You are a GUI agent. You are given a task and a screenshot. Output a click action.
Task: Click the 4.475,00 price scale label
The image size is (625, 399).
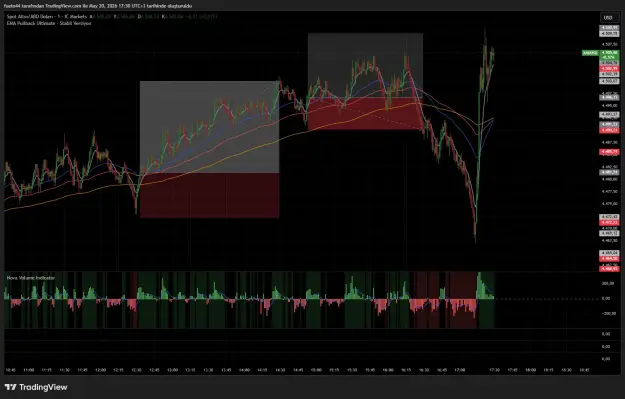[x=609, y=204]
